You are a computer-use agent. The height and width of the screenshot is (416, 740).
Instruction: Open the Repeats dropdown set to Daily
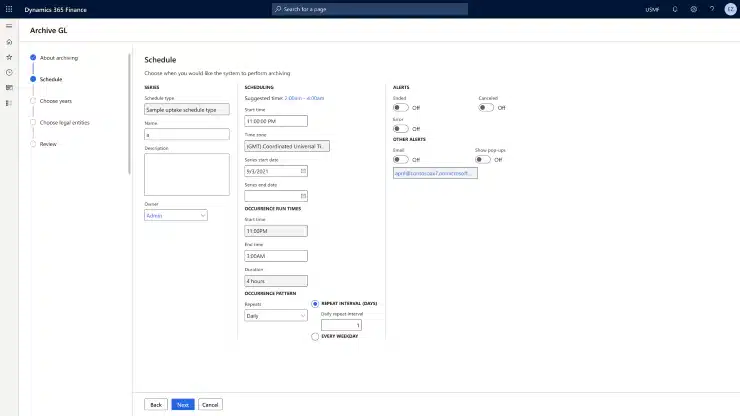pos(276,315)
